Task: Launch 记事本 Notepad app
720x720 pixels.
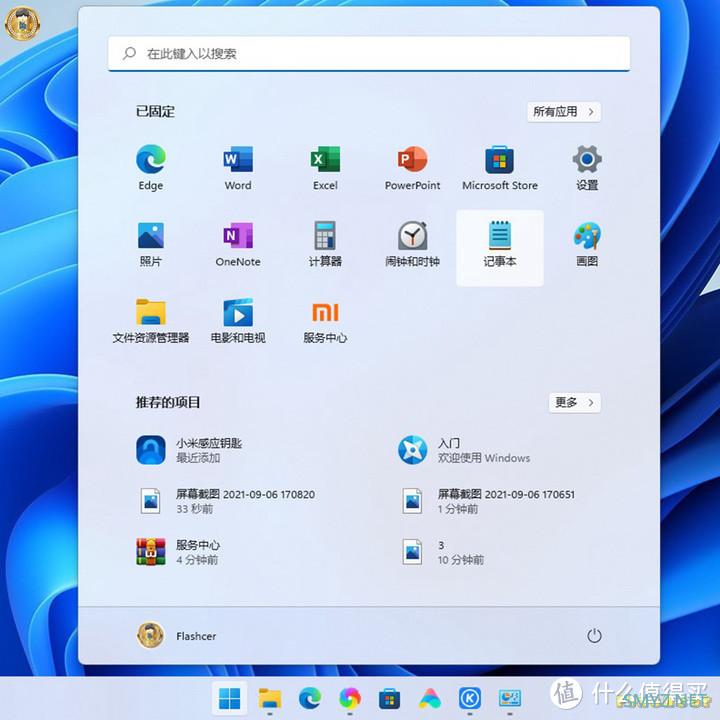Action: tap(500, 248)
